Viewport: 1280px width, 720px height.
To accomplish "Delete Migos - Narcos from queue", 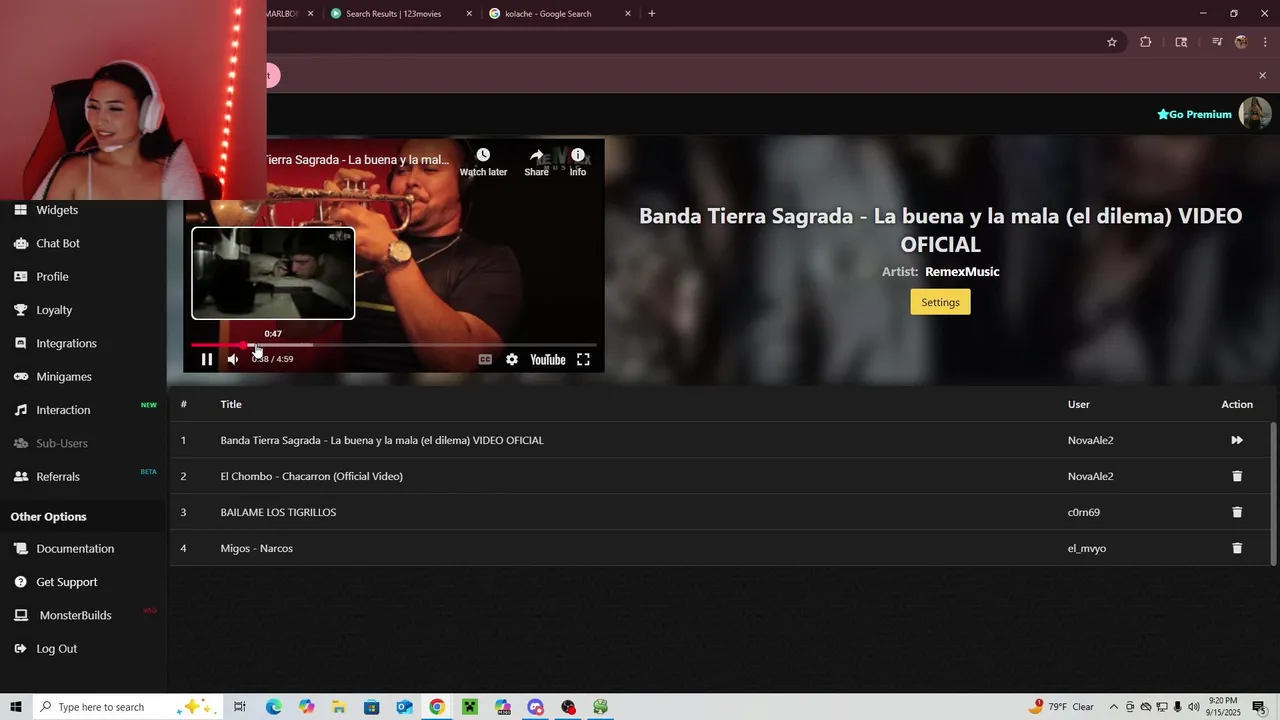I will coord(1237,548).
